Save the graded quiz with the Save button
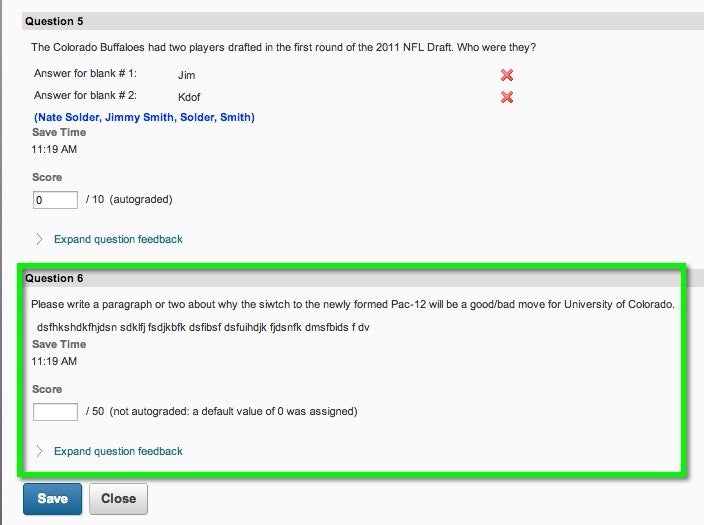Screen dimensions: 704x525 pyautogui.click(x=53, y=499)
